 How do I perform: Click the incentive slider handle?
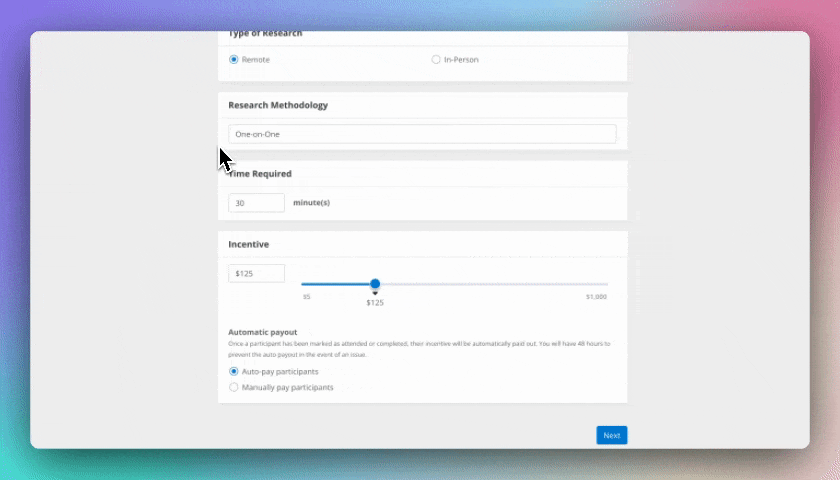pyautogui.click(x=375, y=284)
